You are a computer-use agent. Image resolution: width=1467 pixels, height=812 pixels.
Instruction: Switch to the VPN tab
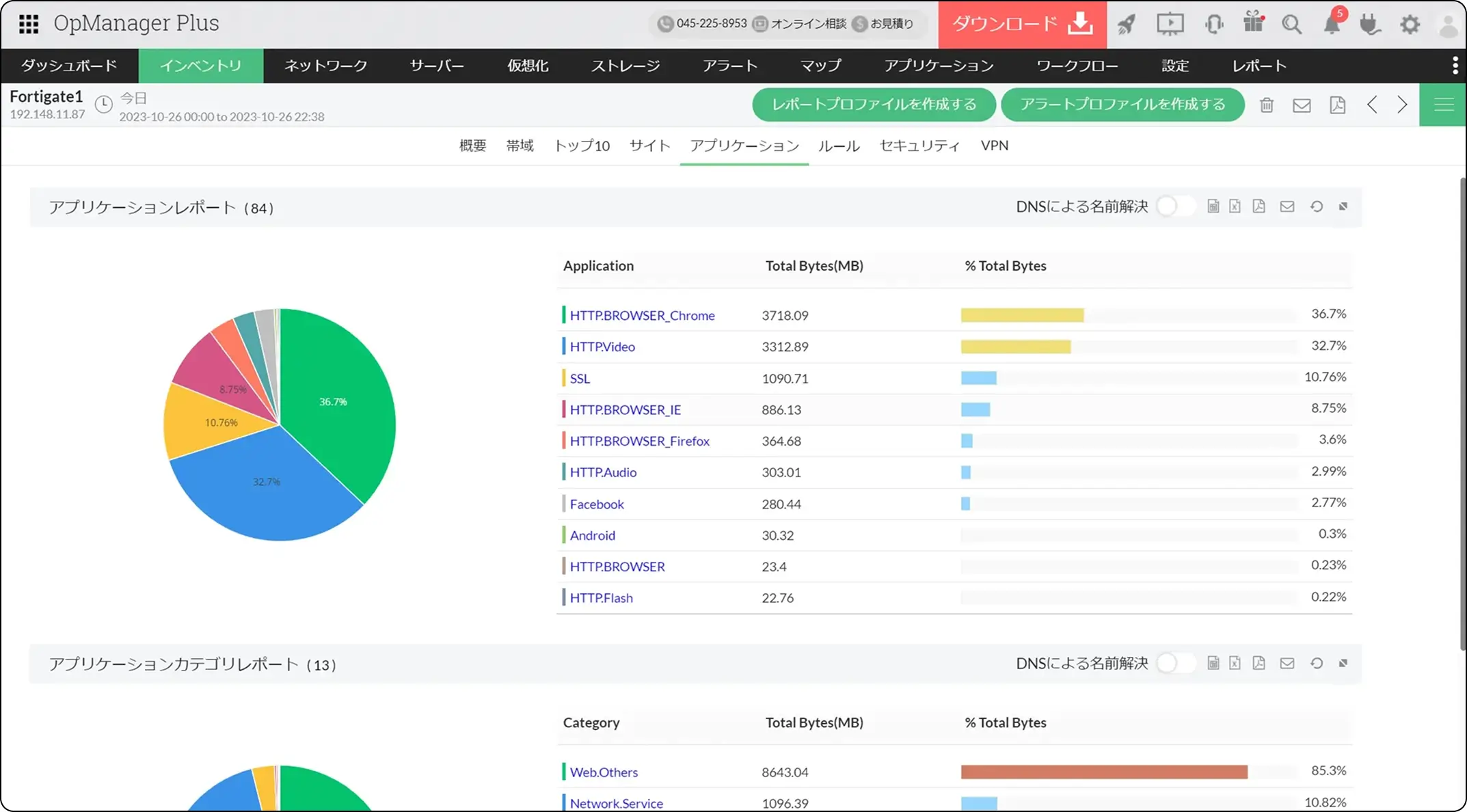[x=995, y=146]
